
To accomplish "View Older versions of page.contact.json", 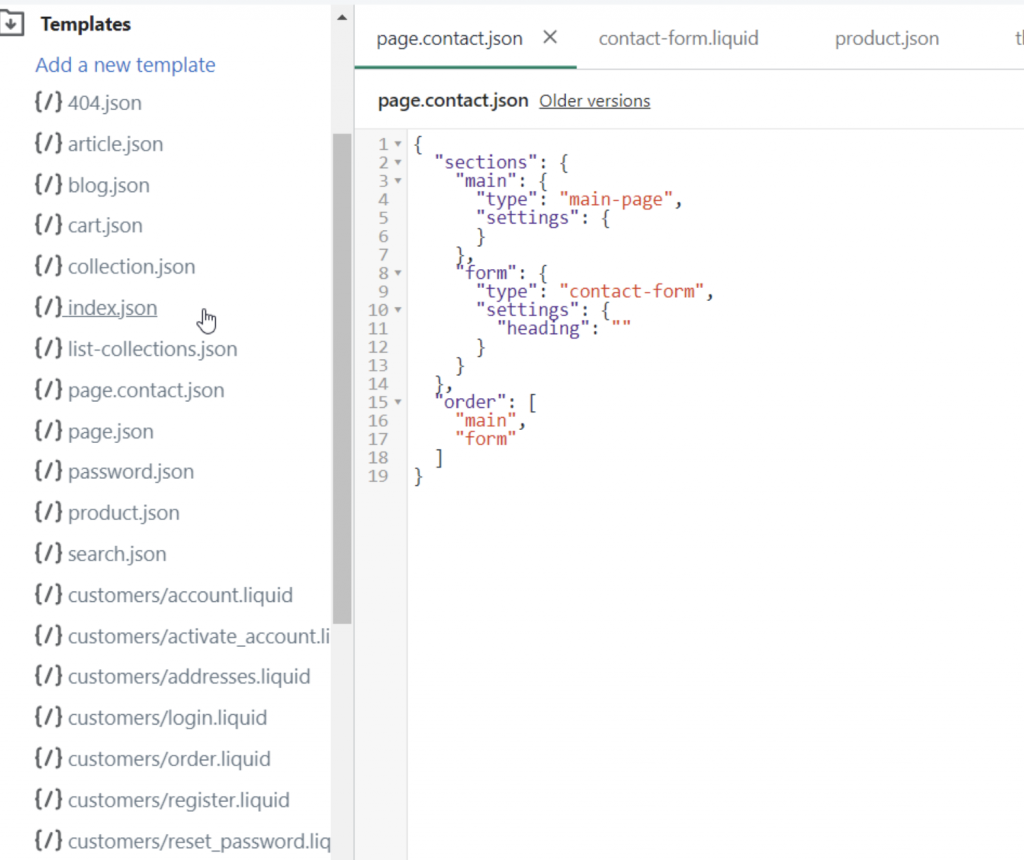I will [594, 100].
